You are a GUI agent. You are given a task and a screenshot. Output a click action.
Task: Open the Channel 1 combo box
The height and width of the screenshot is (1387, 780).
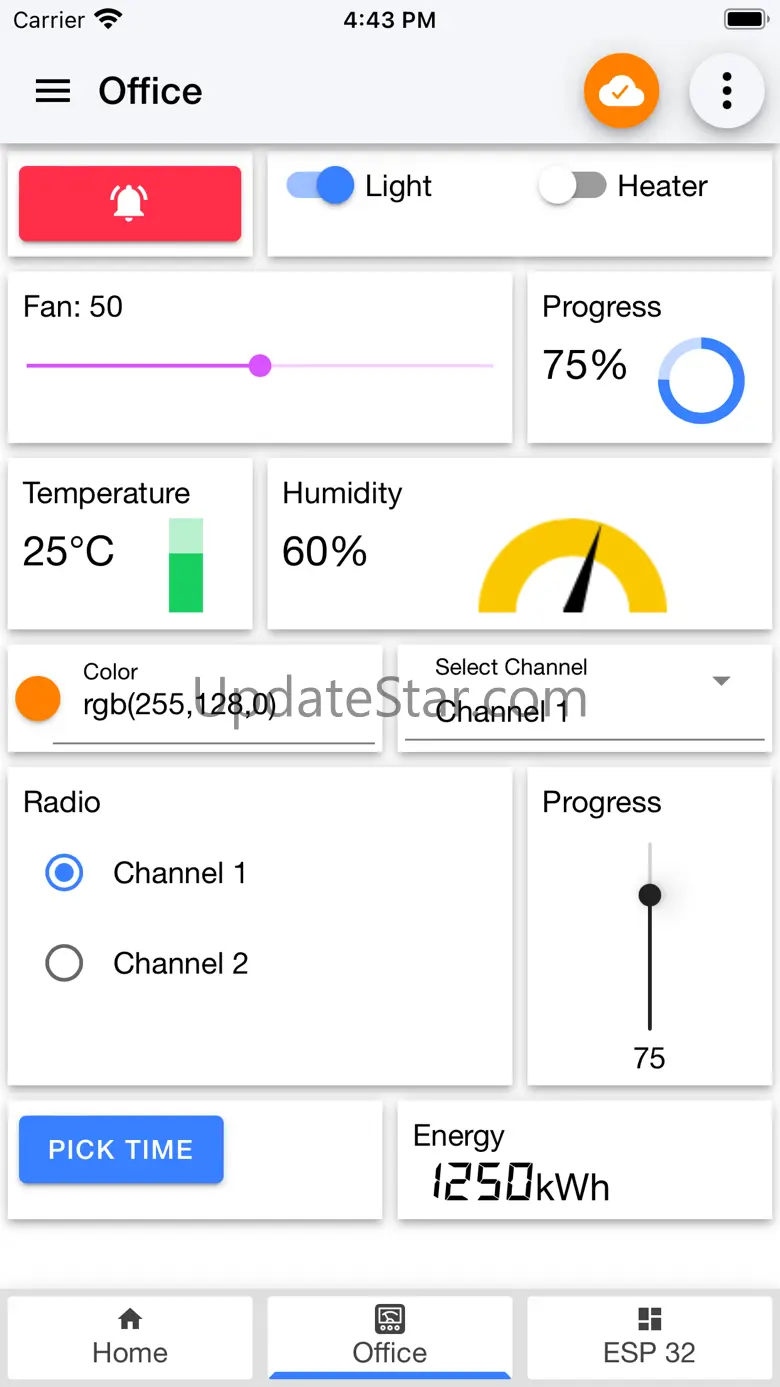560,711
